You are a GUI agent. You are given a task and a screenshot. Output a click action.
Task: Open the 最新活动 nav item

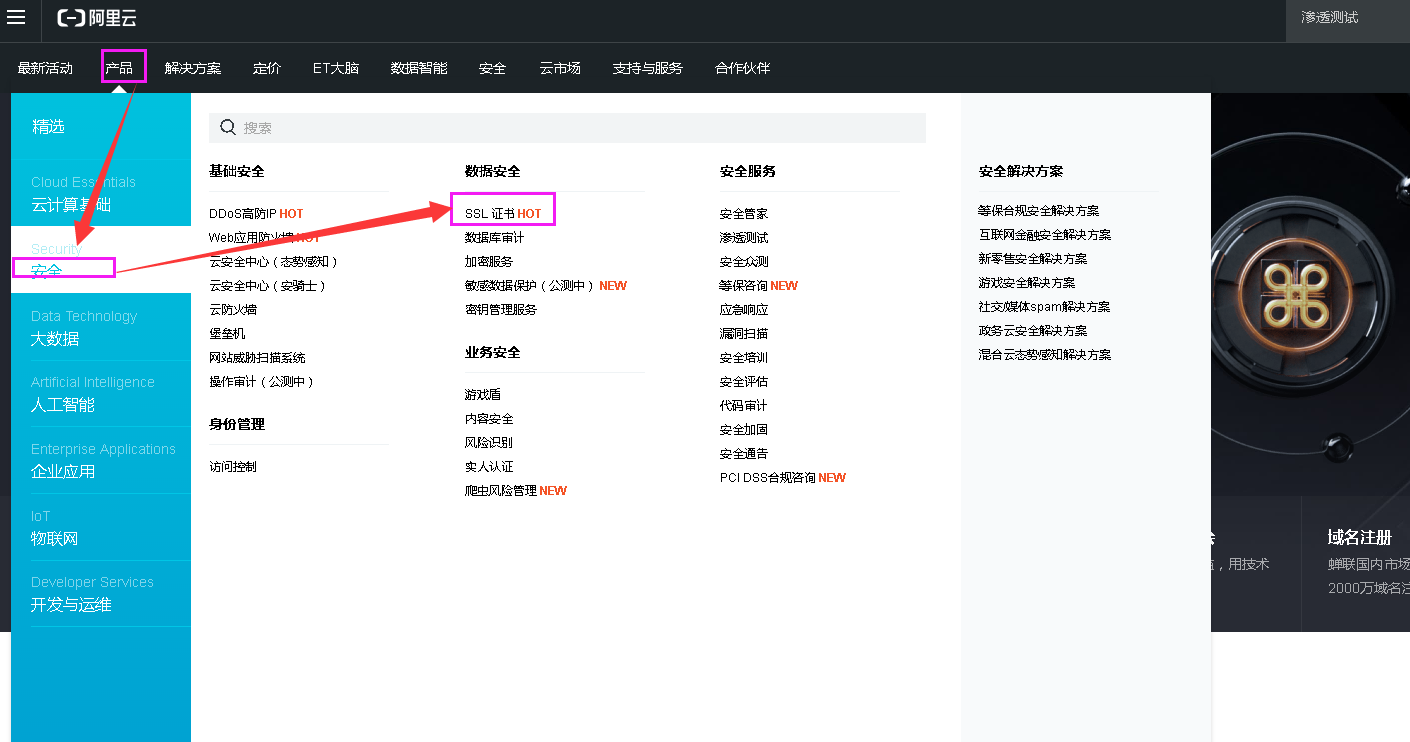click(45, 68)
